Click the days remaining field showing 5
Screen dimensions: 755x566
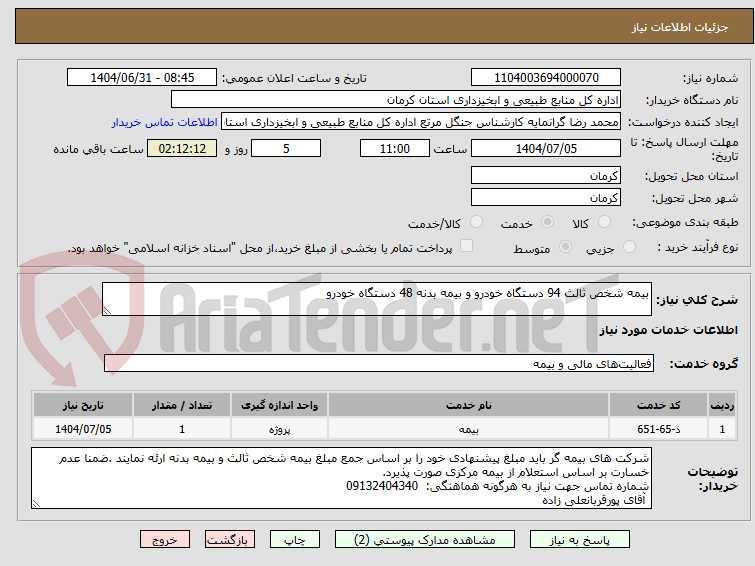(286, 148)
